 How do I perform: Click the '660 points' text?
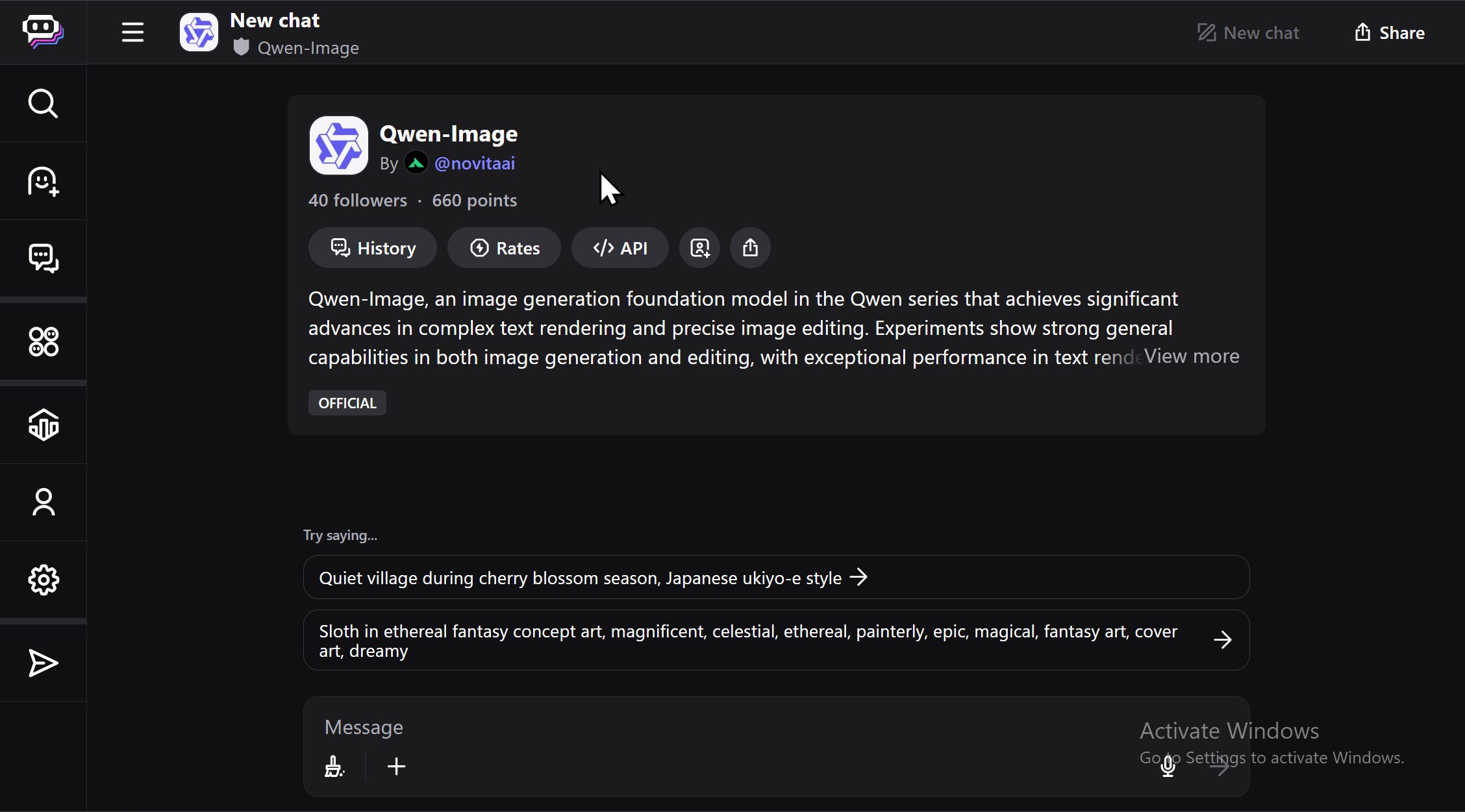click(474, 201)
